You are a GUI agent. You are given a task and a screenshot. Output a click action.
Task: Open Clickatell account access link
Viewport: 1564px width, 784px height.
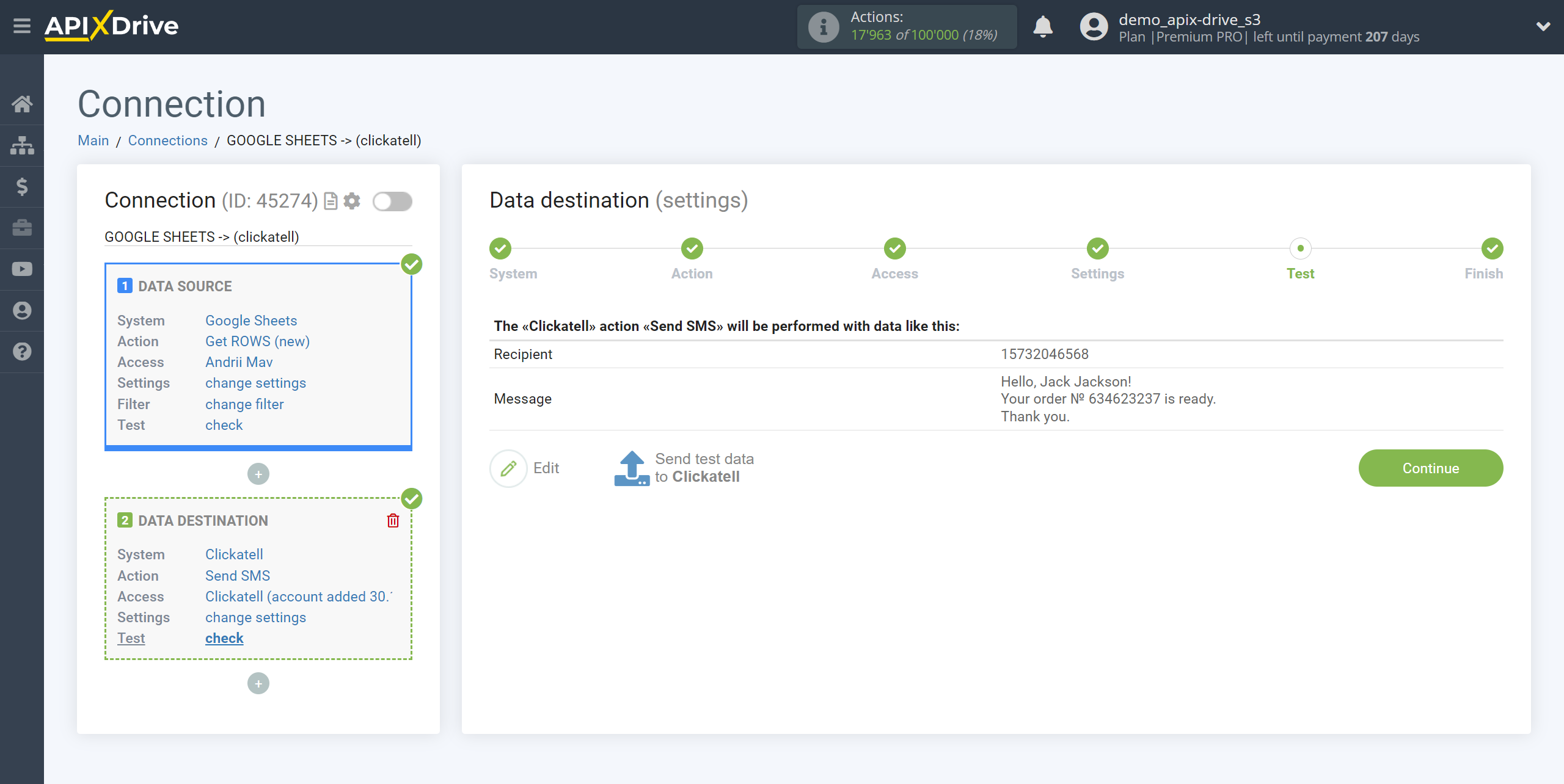coord(299,597)
